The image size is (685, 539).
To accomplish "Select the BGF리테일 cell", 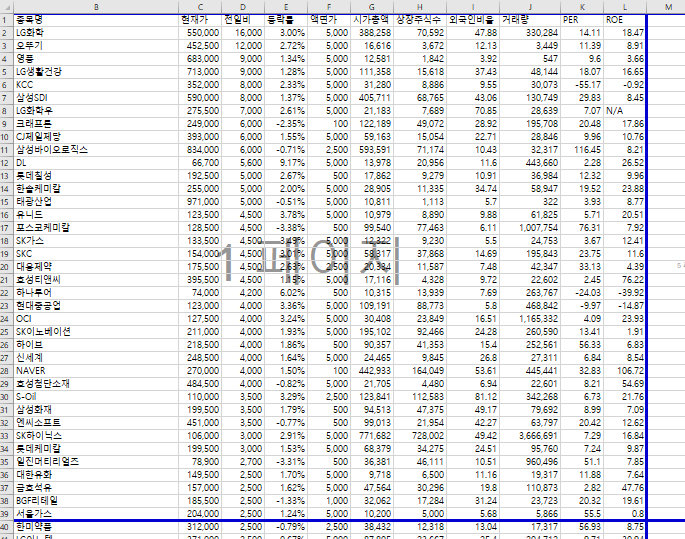I will pyautogui.click(x=96, y=501).
